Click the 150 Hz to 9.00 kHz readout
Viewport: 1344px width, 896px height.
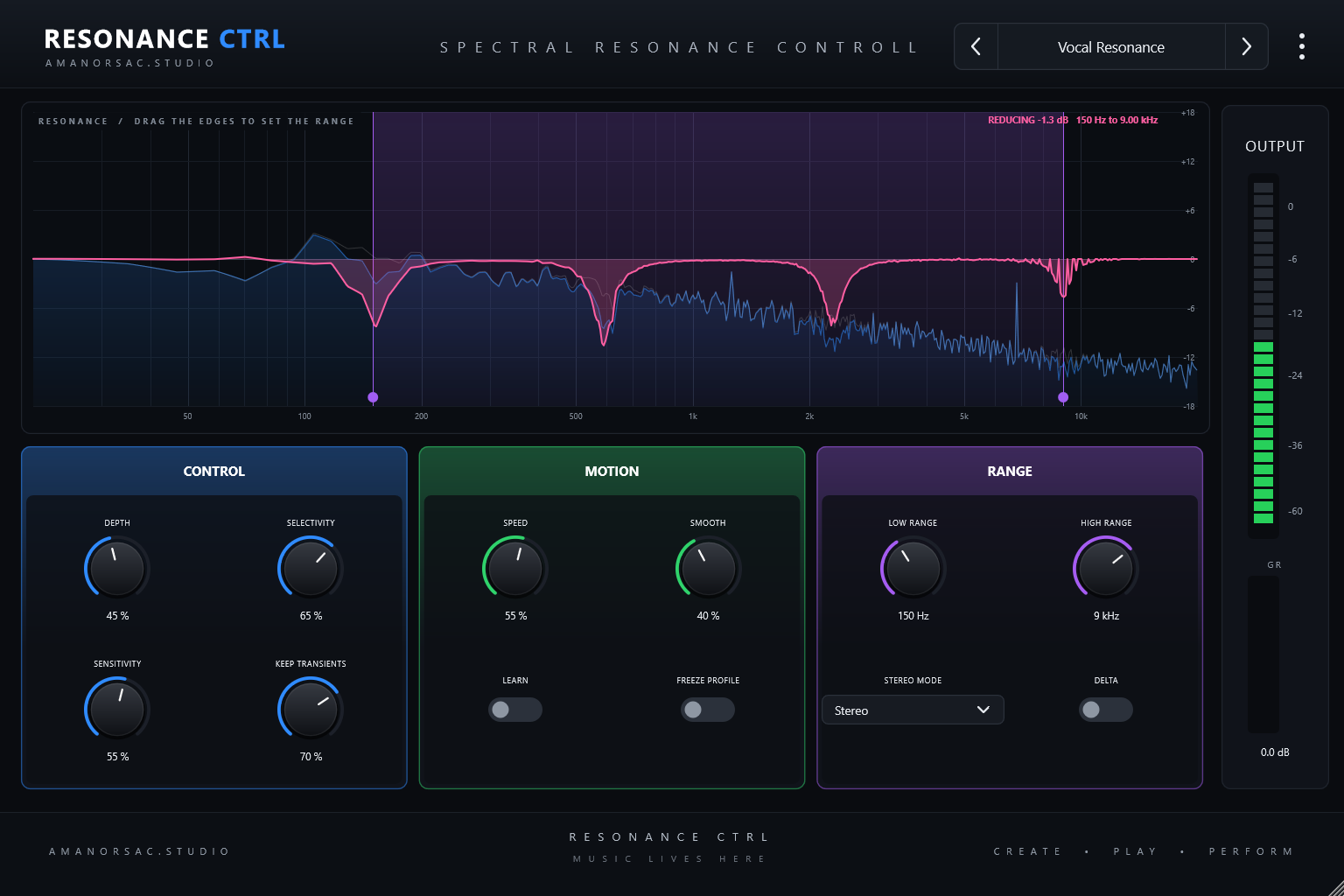1117,120
